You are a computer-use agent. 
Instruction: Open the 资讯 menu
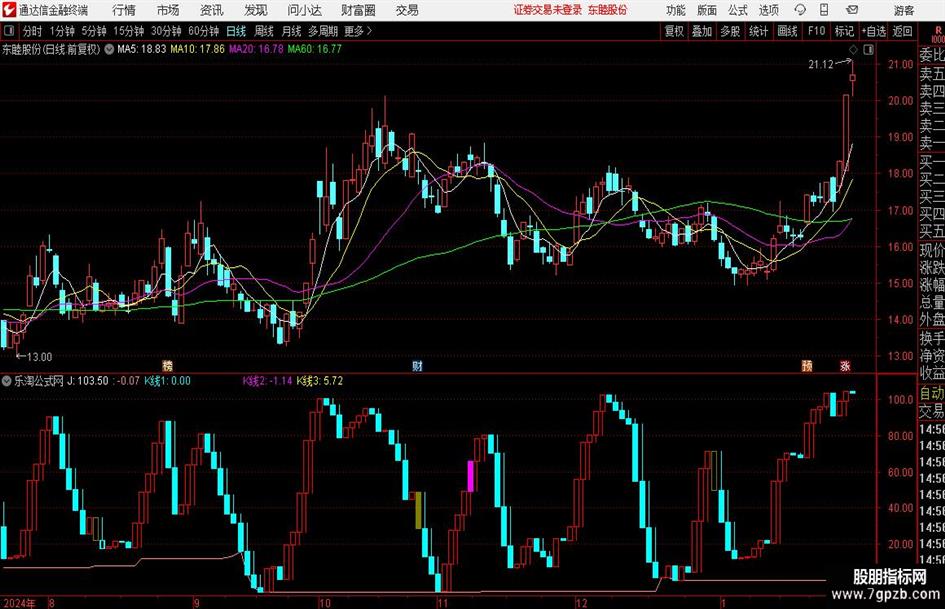coord(212,10)
